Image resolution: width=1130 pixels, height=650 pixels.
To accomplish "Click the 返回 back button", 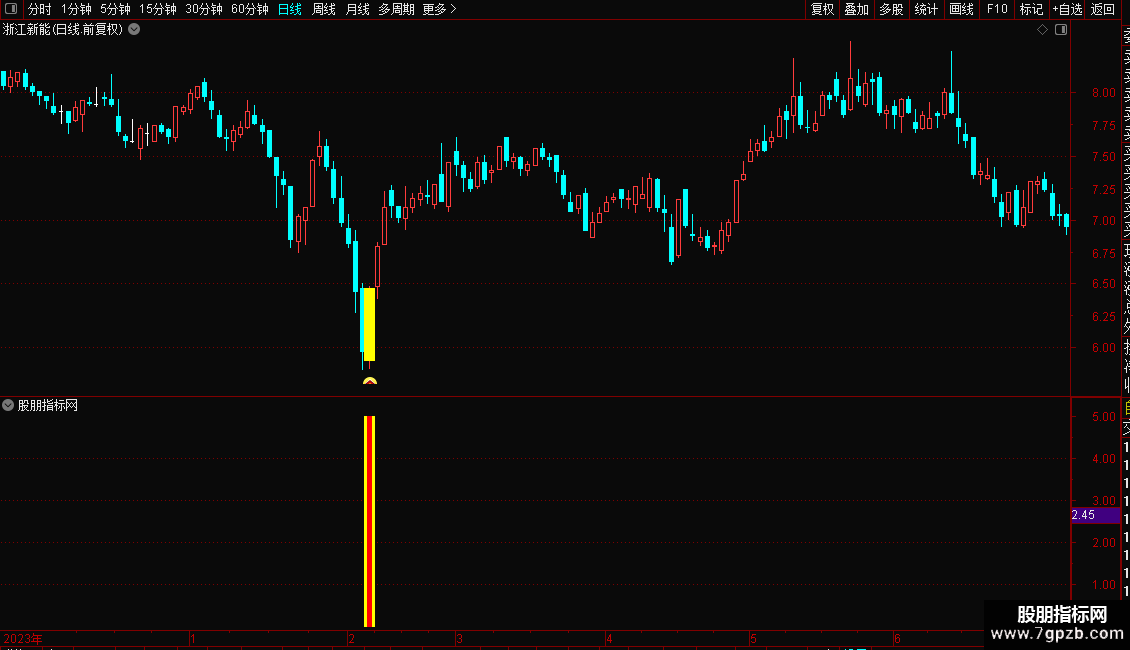I will point(1103,9).
